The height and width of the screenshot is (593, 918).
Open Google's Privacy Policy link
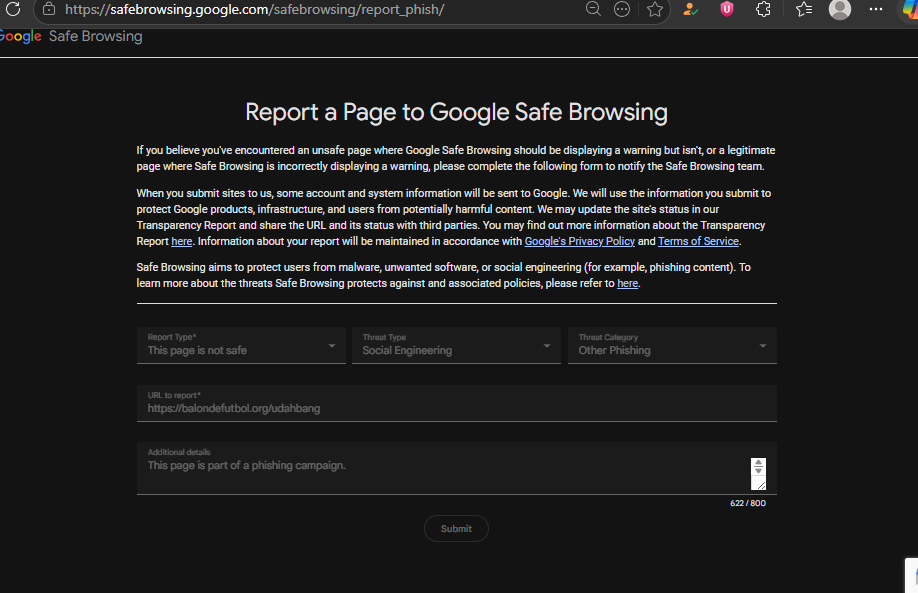click(580, 241)
